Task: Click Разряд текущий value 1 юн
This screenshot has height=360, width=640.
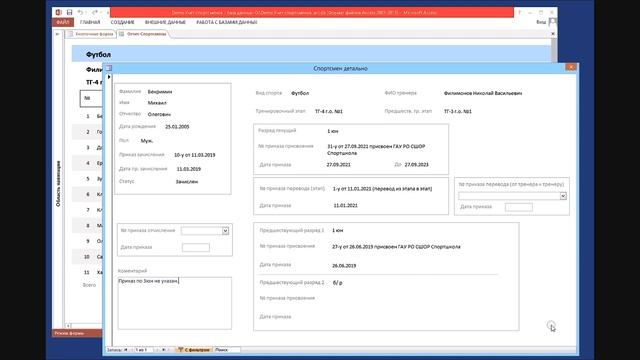Action: (x=333, y=131)
